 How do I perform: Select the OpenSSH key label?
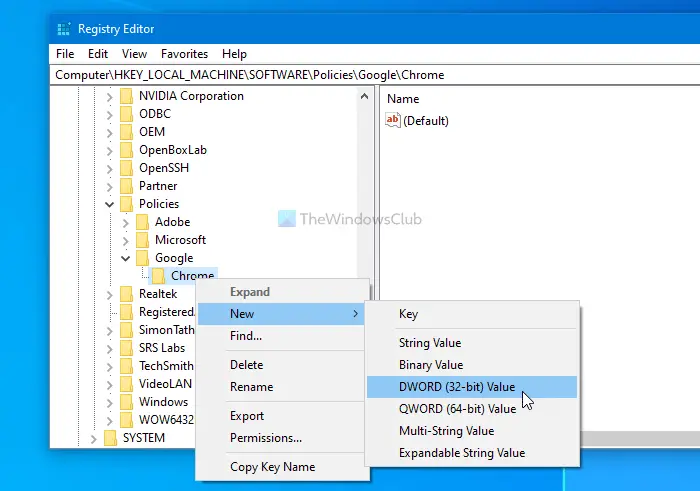pyautogui.click(x=164, y=168)
